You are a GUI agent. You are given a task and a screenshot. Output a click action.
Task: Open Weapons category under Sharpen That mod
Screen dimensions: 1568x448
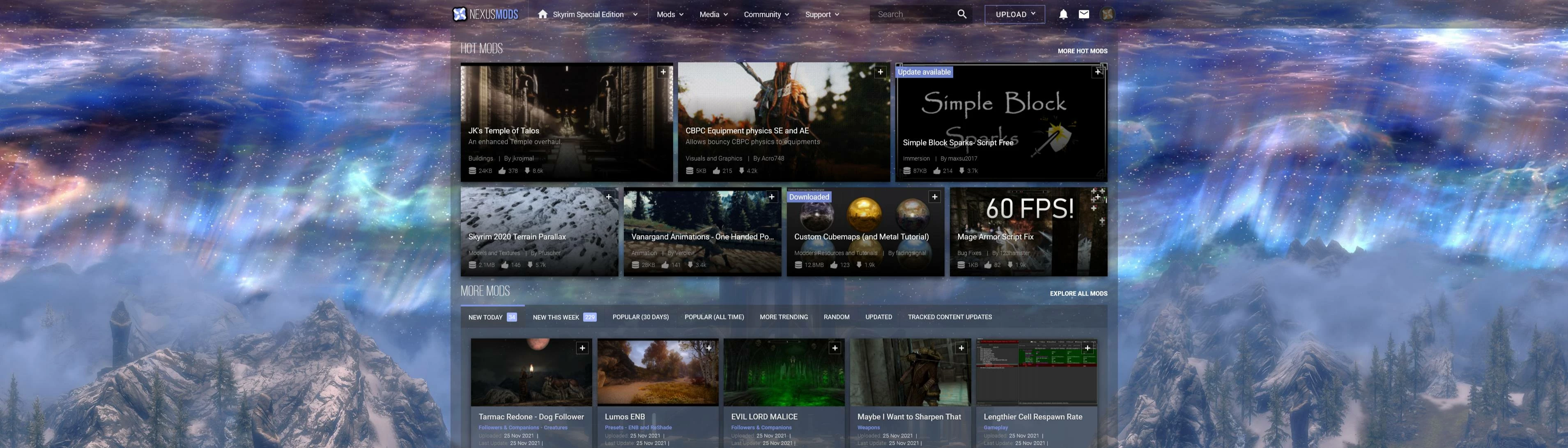point(869,427)
